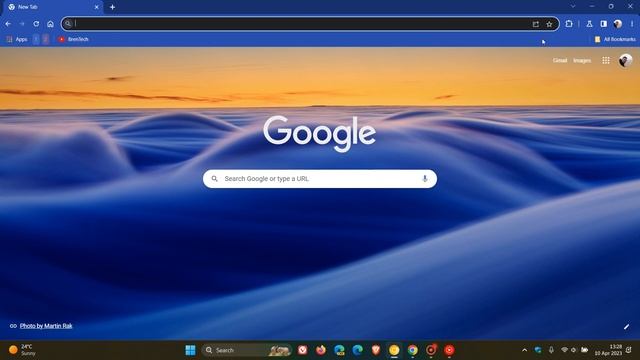The height and width of the screenshot is (360, 640).
Task: Click the Customize Chrome pencil icon
Action: [x=626, y=327]
